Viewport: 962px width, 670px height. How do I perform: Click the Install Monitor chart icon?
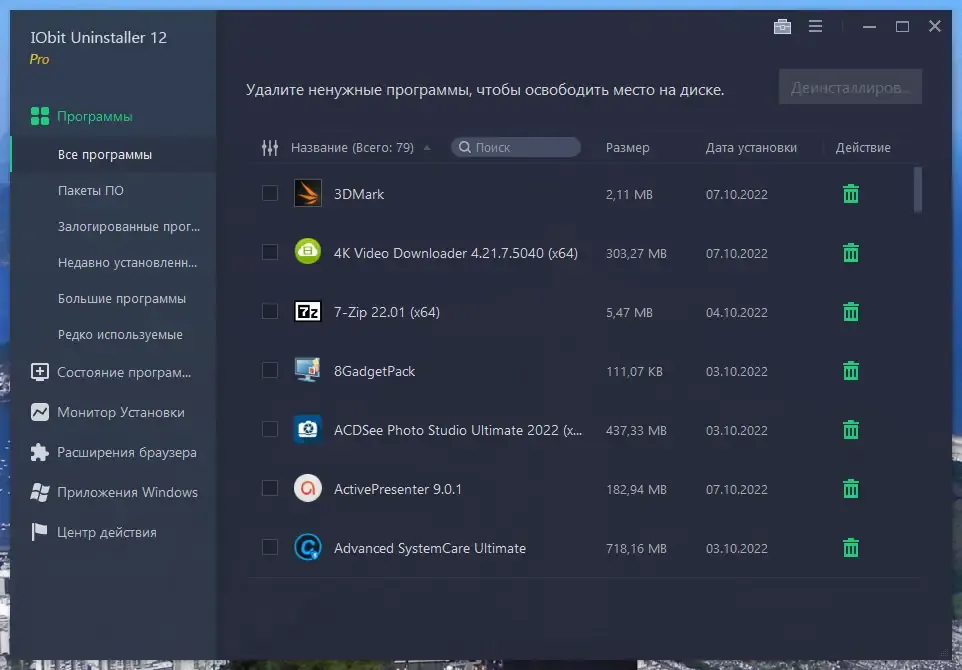[x=40, y=412]
